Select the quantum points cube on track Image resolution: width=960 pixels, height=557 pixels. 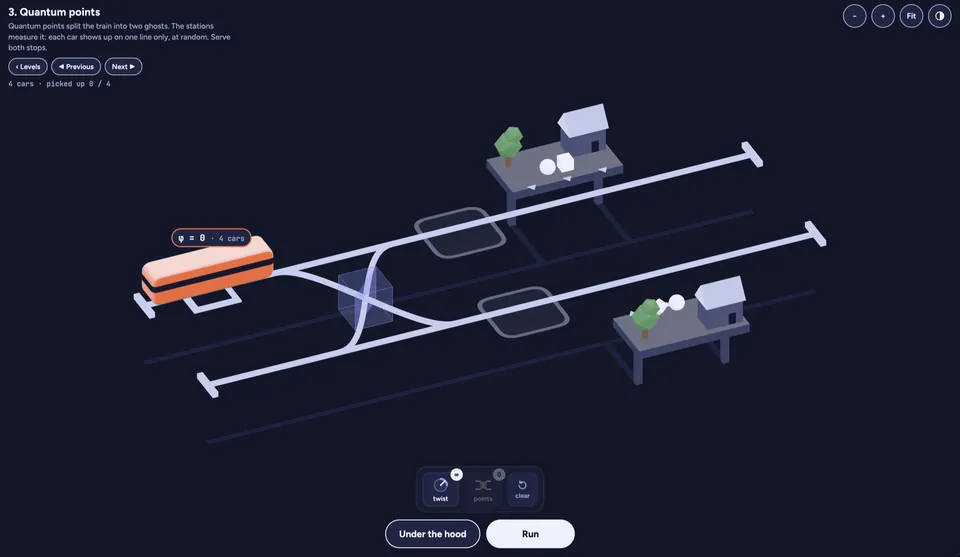click(x=365, y=297)
